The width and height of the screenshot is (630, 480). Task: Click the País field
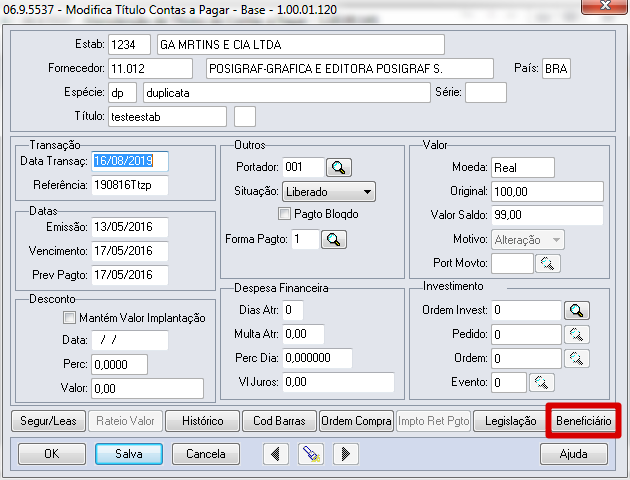pos(556,68)
